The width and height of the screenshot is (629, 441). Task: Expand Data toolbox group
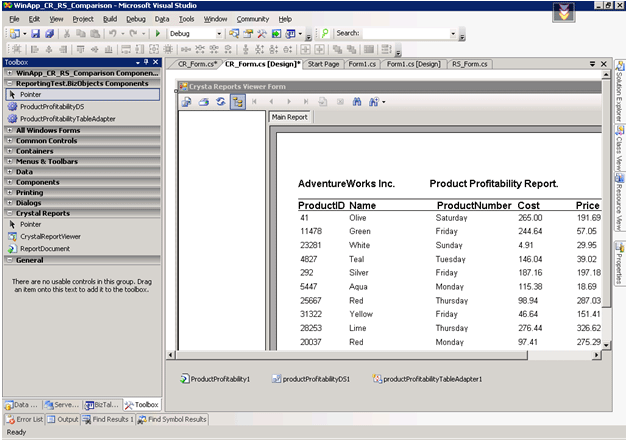coord(10,172)
